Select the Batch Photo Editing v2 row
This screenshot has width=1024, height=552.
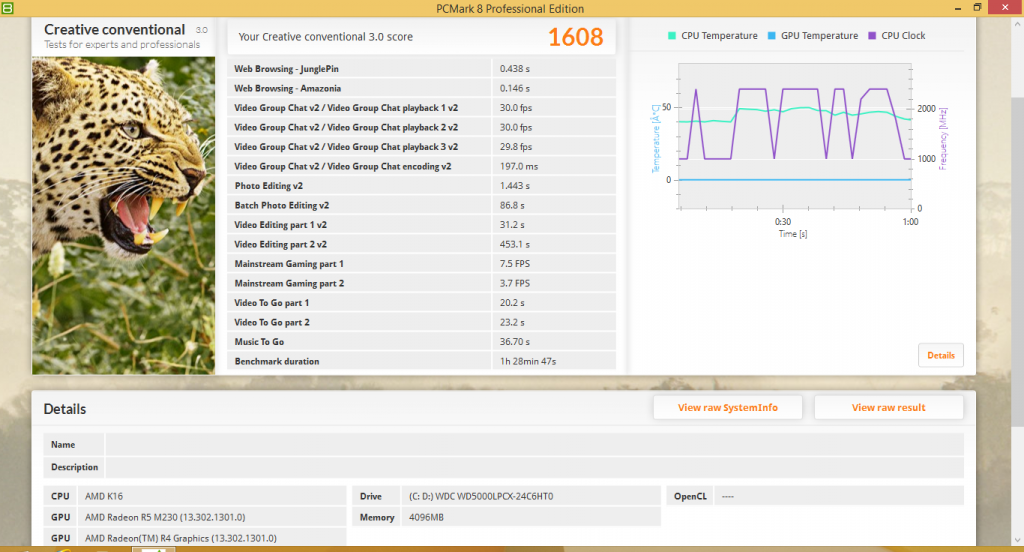(x=421, y=205)
